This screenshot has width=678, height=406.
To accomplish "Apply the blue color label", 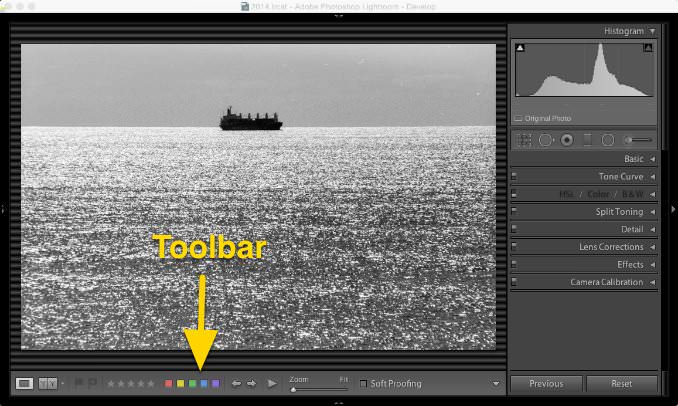I will click(204, 384).
